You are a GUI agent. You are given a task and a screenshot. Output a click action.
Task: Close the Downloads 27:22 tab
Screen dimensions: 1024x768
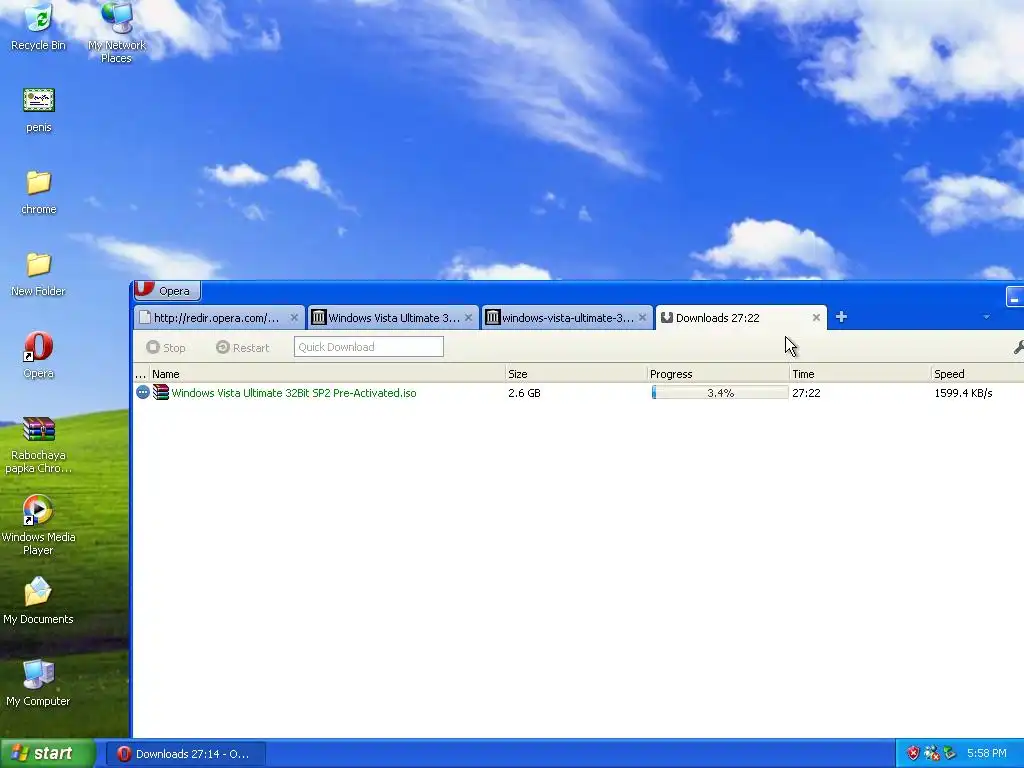816,318
